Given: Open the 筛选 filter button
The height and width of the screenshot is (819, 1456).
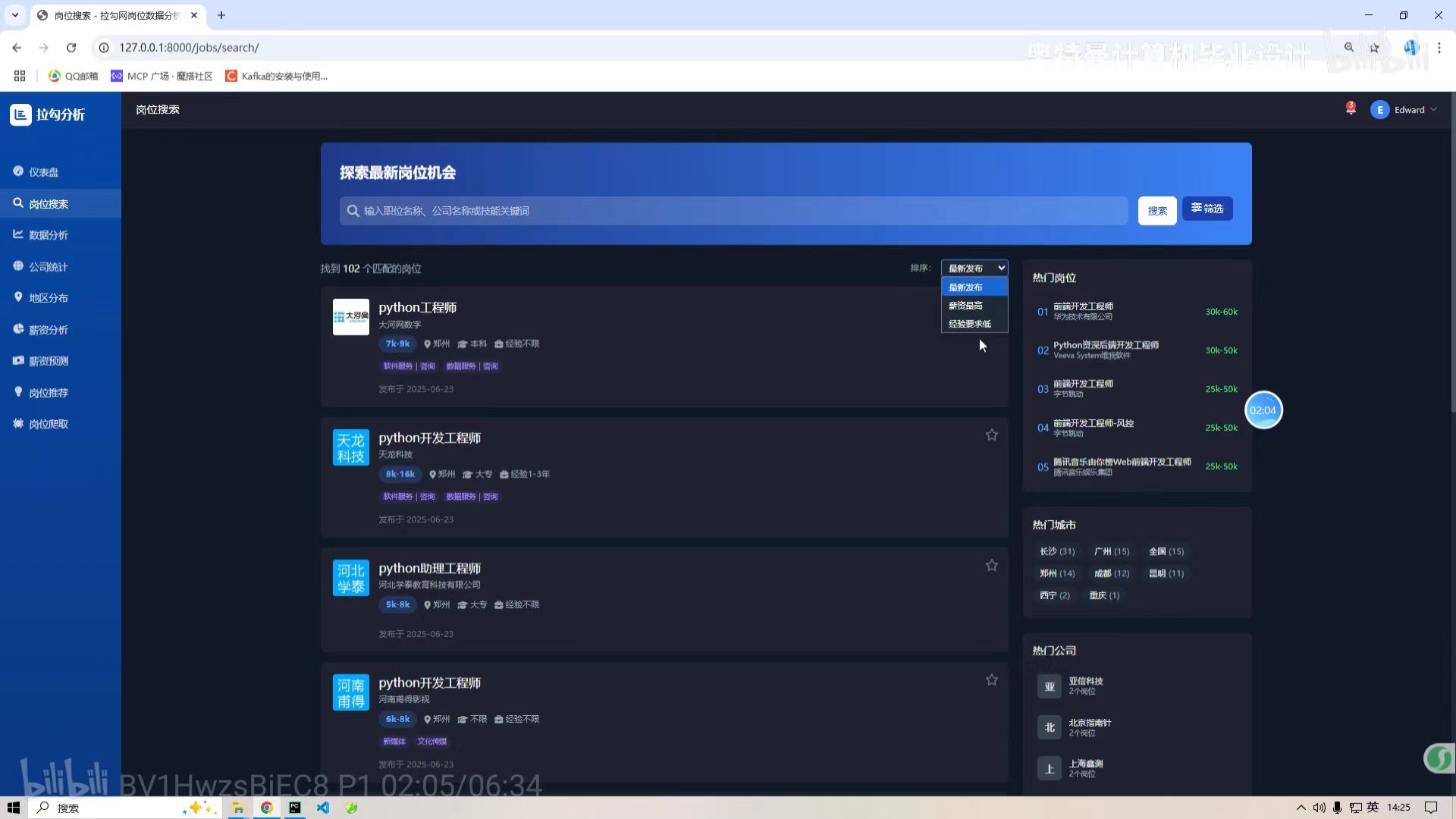Looking at the screenshot, I should click(x=1207, y=209).
